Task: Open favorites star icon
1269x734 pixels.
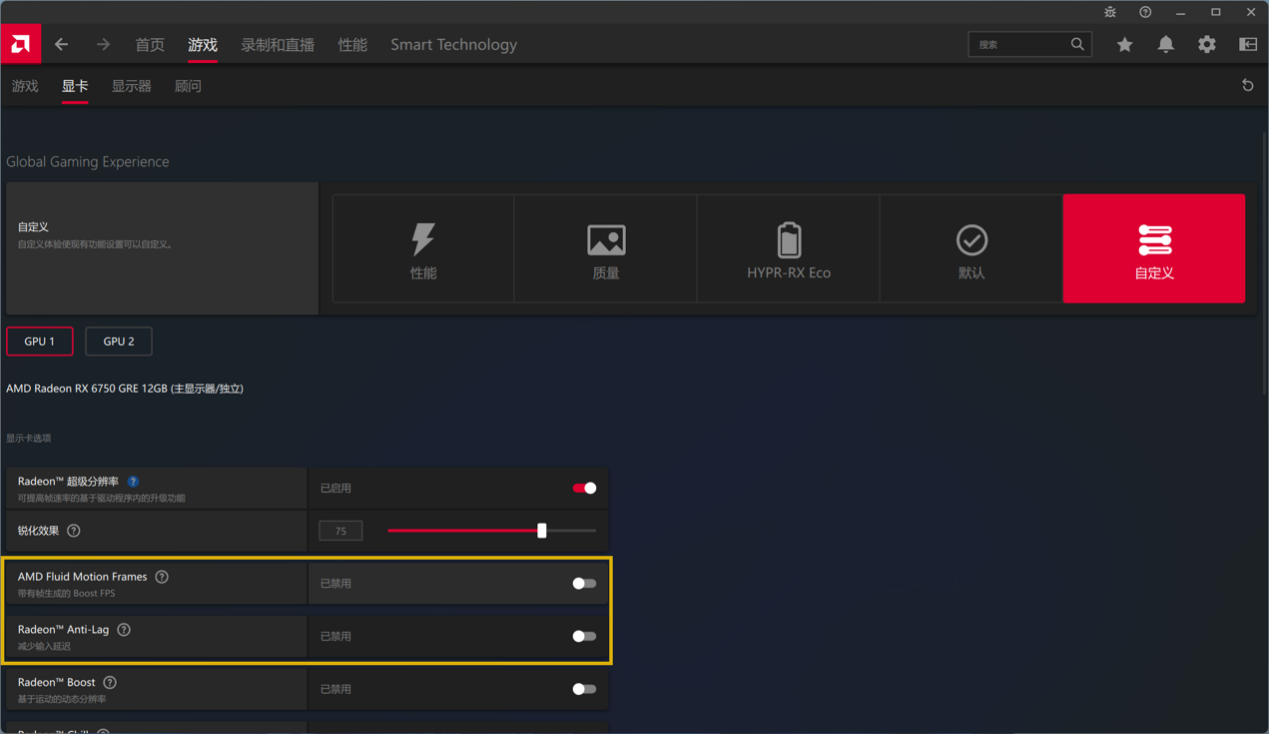Action: click(x=1125, y=44)
